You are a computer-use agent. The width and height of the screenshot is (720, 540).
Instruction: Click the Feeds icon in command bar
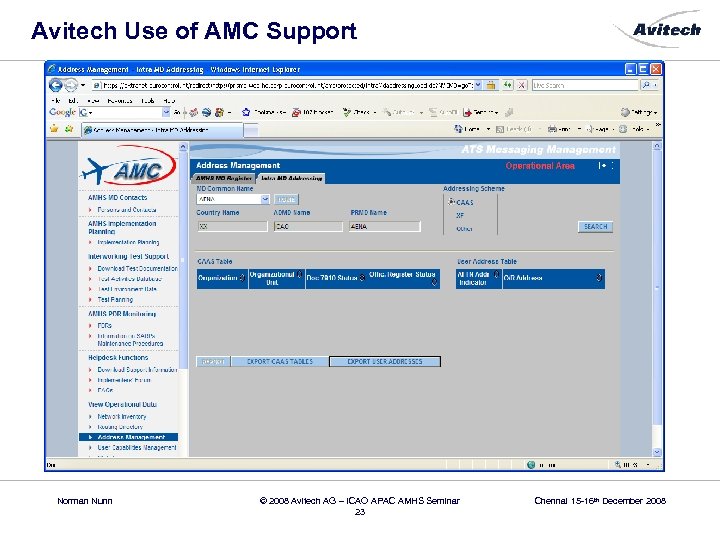500,129
